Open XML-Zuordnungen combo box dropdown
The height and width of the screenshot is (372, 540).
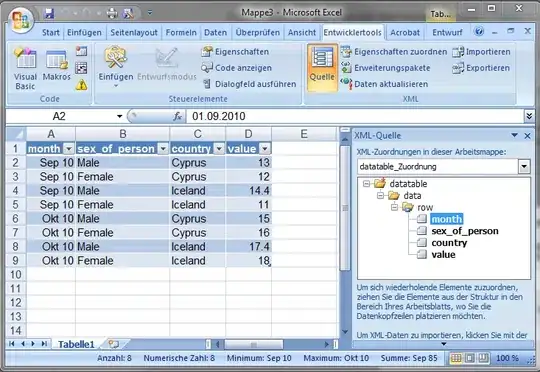tap(524, 167)
